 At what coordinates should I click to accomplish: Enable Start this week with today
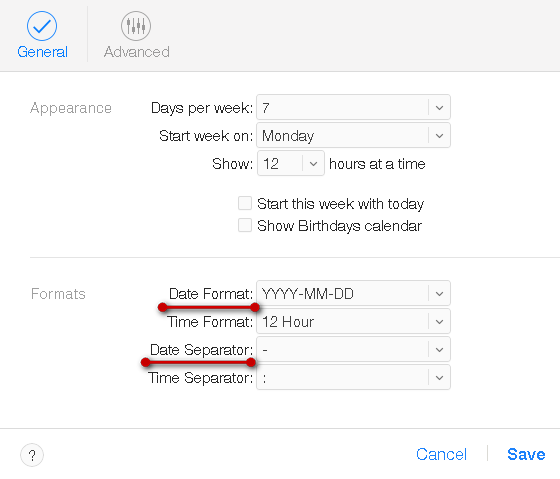(x=245, y=203)
